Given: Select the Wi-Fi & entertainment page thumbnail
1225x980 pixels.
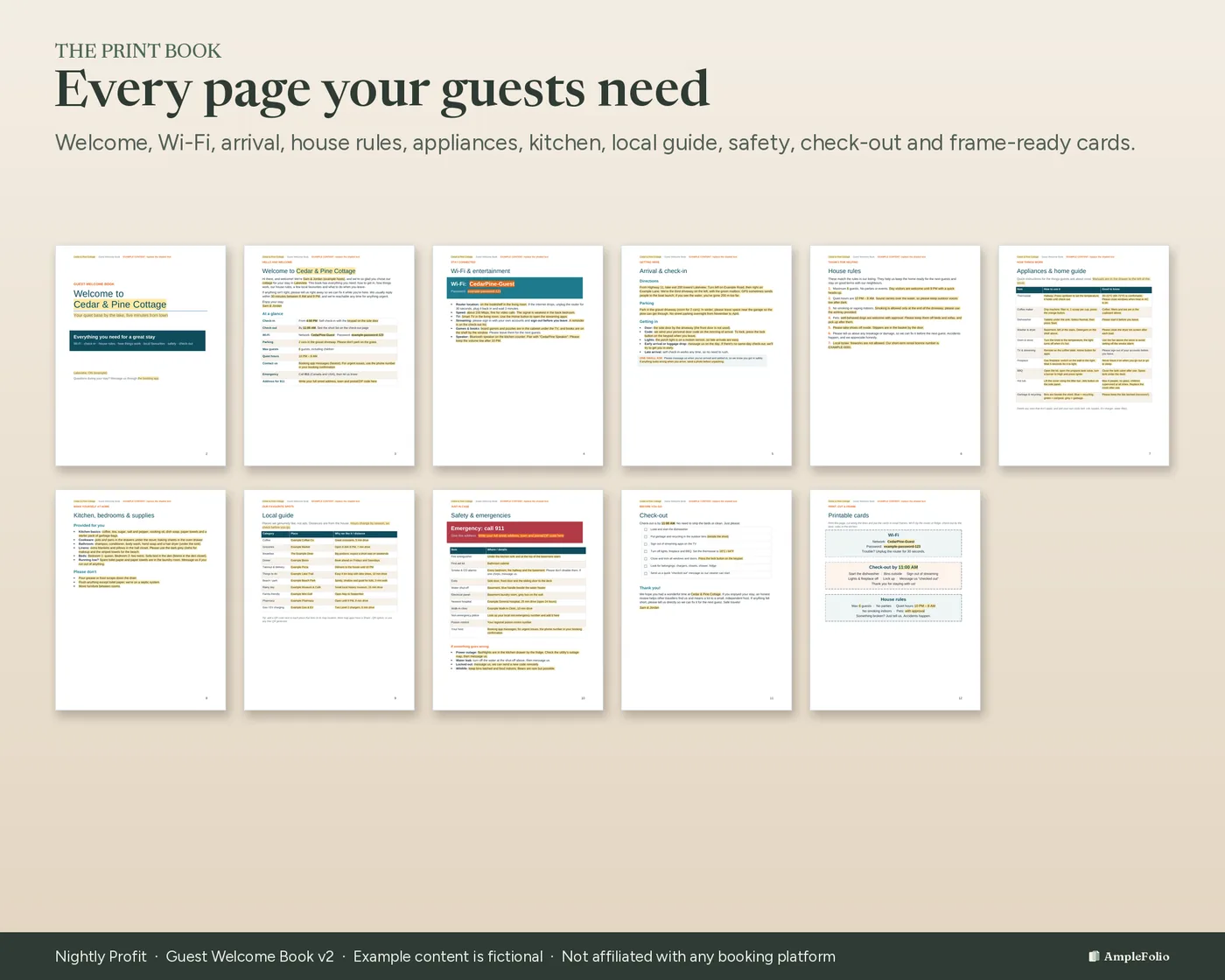Looking at the screenshot, I should (x=518, y=355).
